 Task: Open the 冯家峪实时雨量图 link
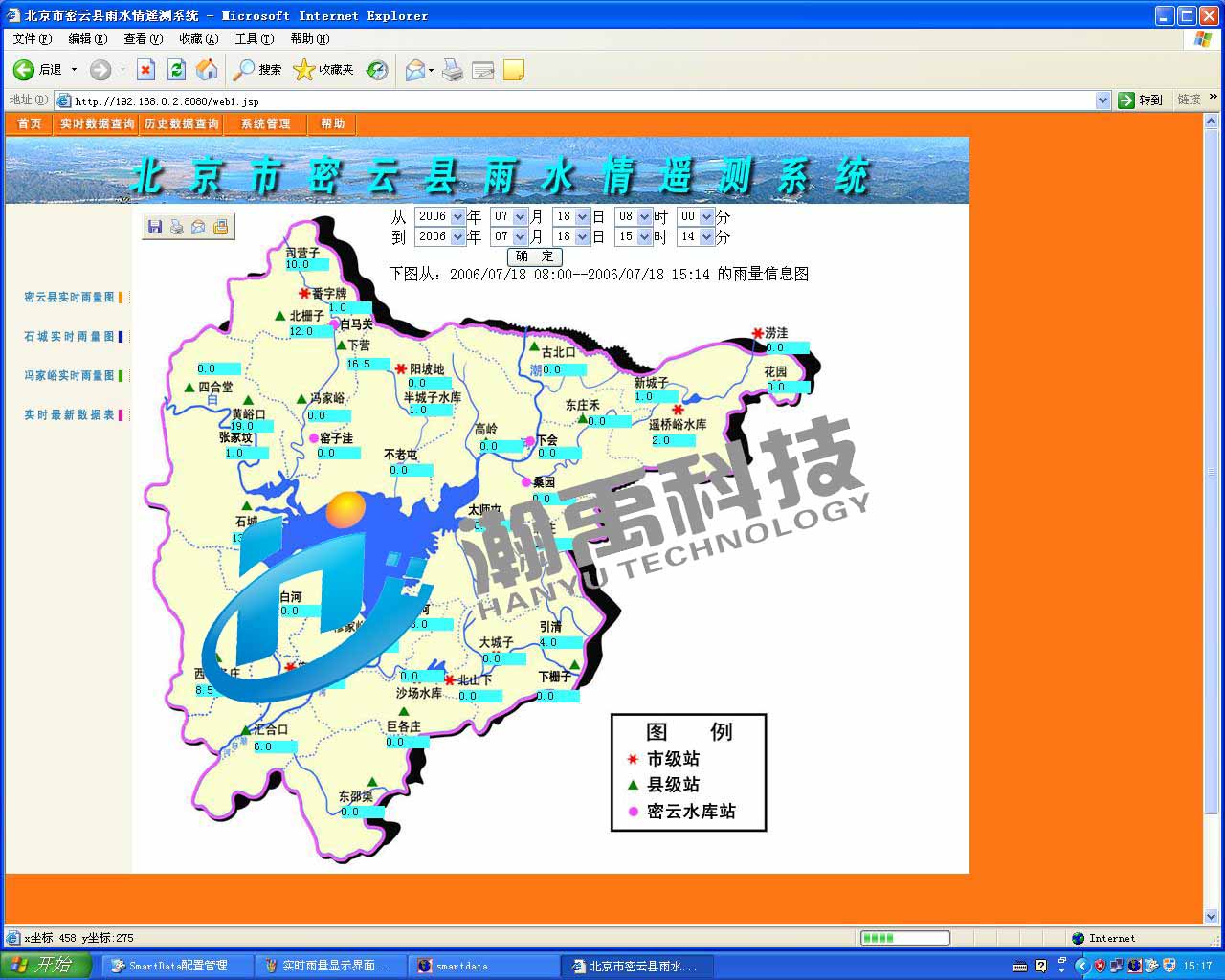point(69,376)
